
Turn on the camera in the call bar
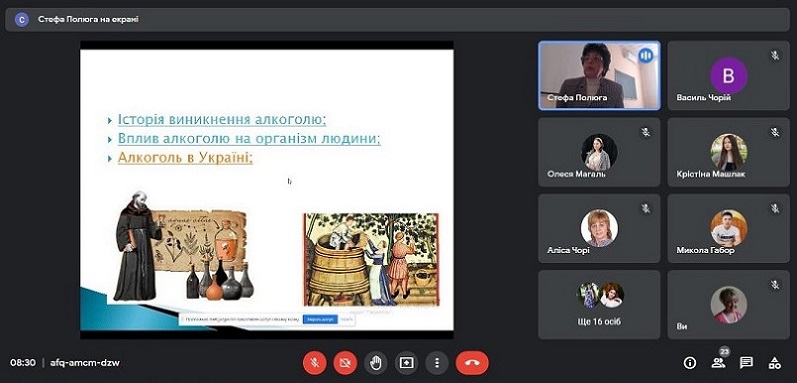click(345, 363)
